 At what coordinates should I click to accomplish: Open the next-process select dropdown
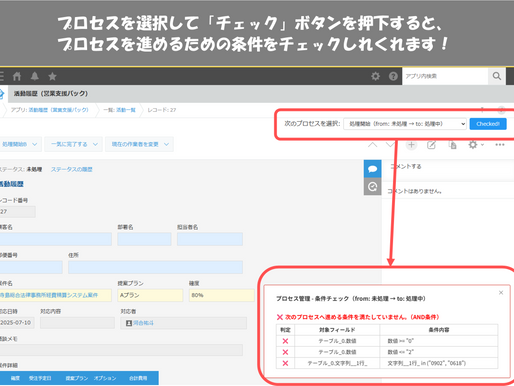pos(405,124)
